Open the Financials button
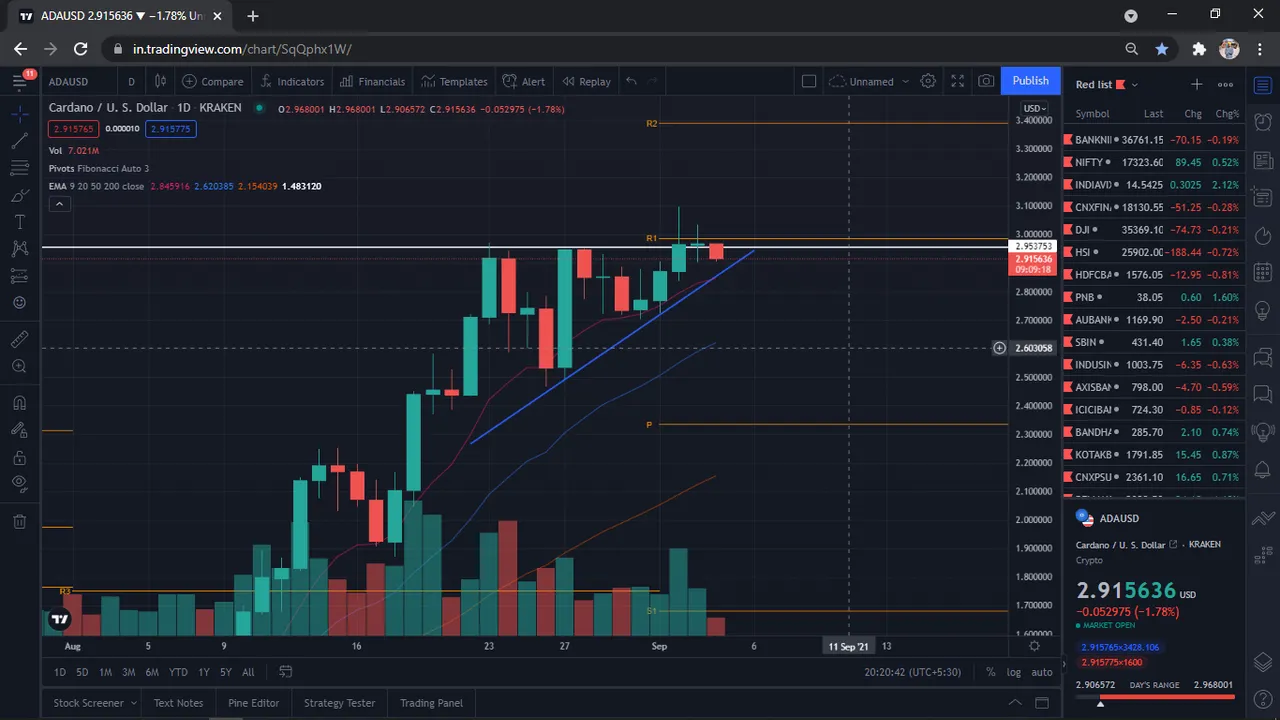Screen dimensions: 1280x720 (372, 81)
